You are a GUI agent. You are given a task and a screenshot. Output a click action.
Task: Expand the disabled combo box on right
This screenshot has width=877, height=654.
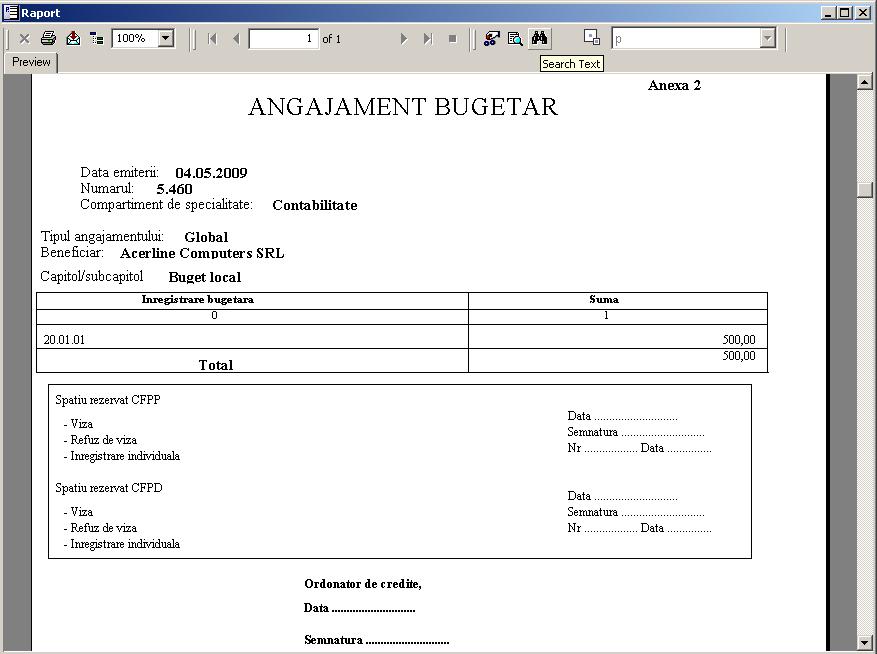767,38
